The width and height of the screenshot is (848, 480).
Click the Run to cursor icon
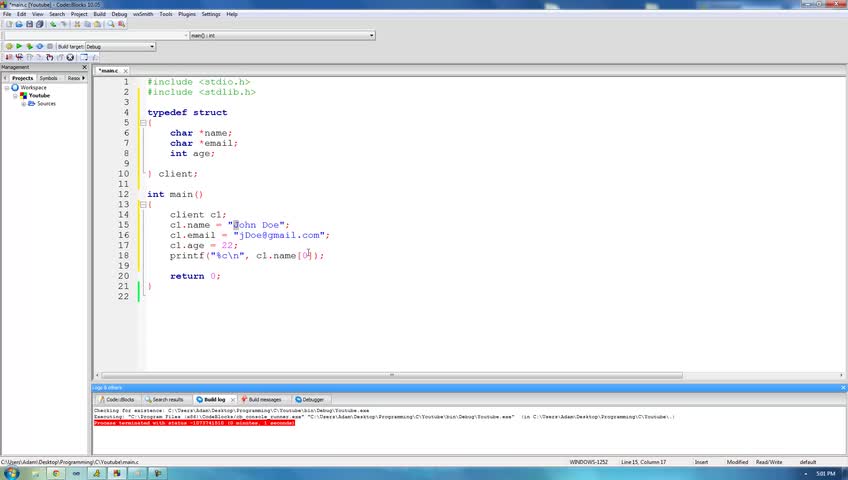pos(19,57)
